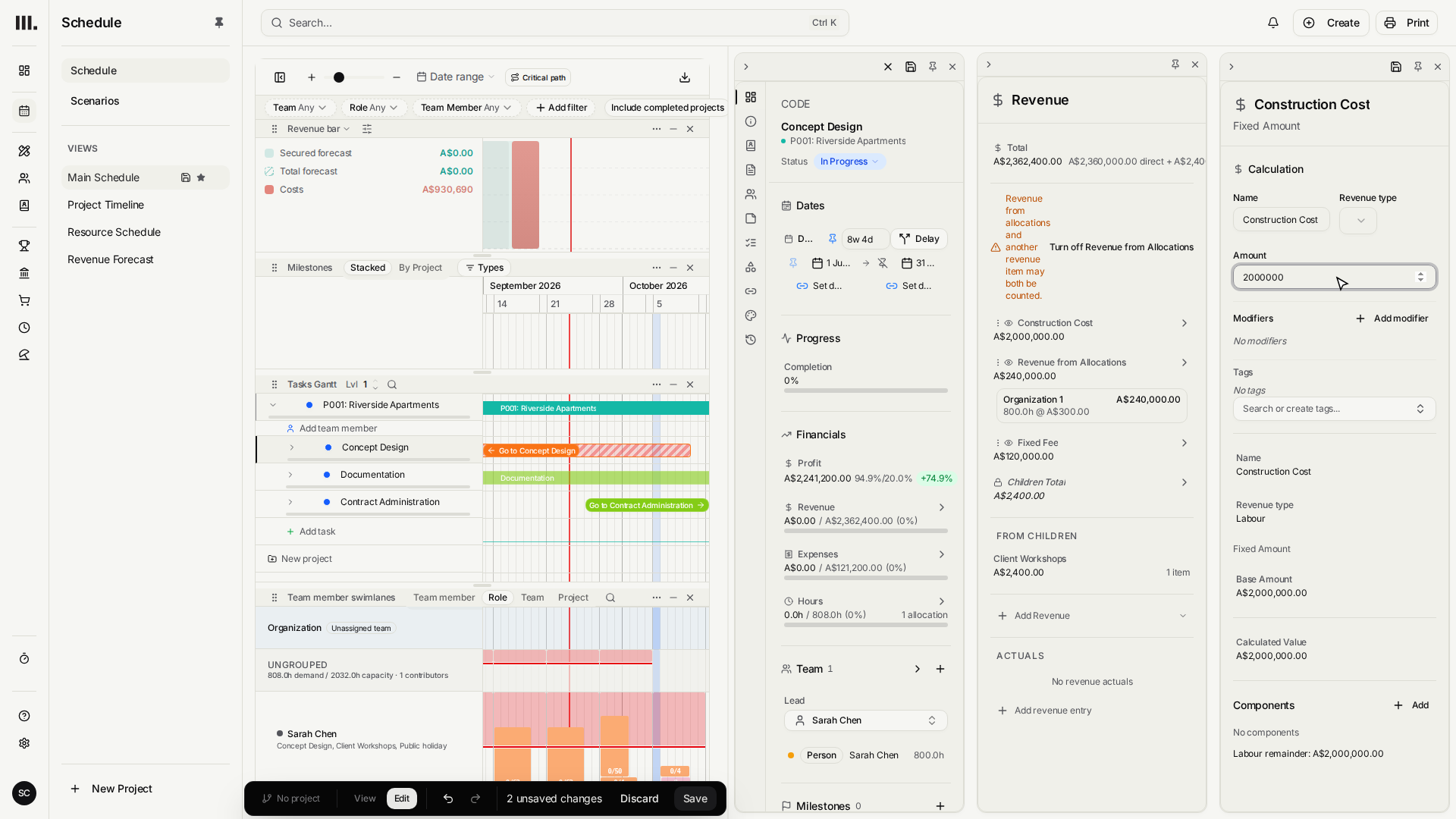Change the In Progress status dropdown
The width and height of the screenshot is (1456, 819).
849,162
